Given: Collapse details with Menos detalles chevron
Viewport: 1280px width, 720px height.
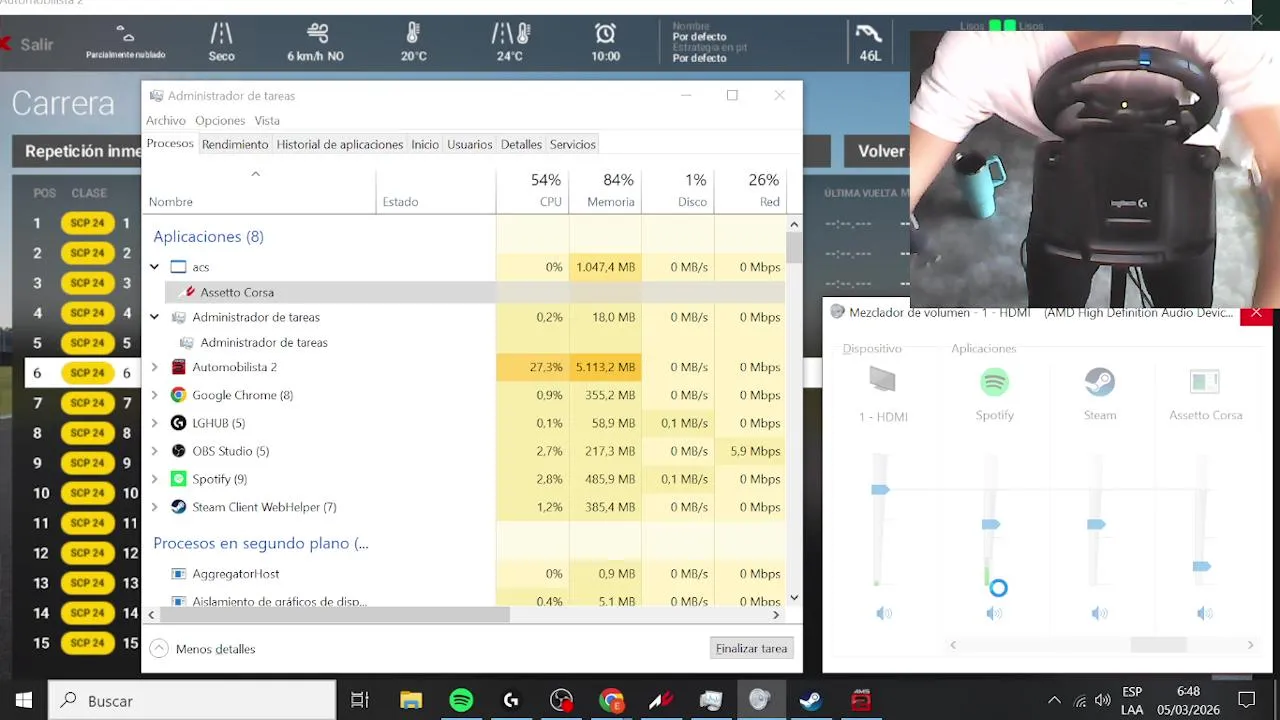Looking at the screenshot, I should [158, 649].
